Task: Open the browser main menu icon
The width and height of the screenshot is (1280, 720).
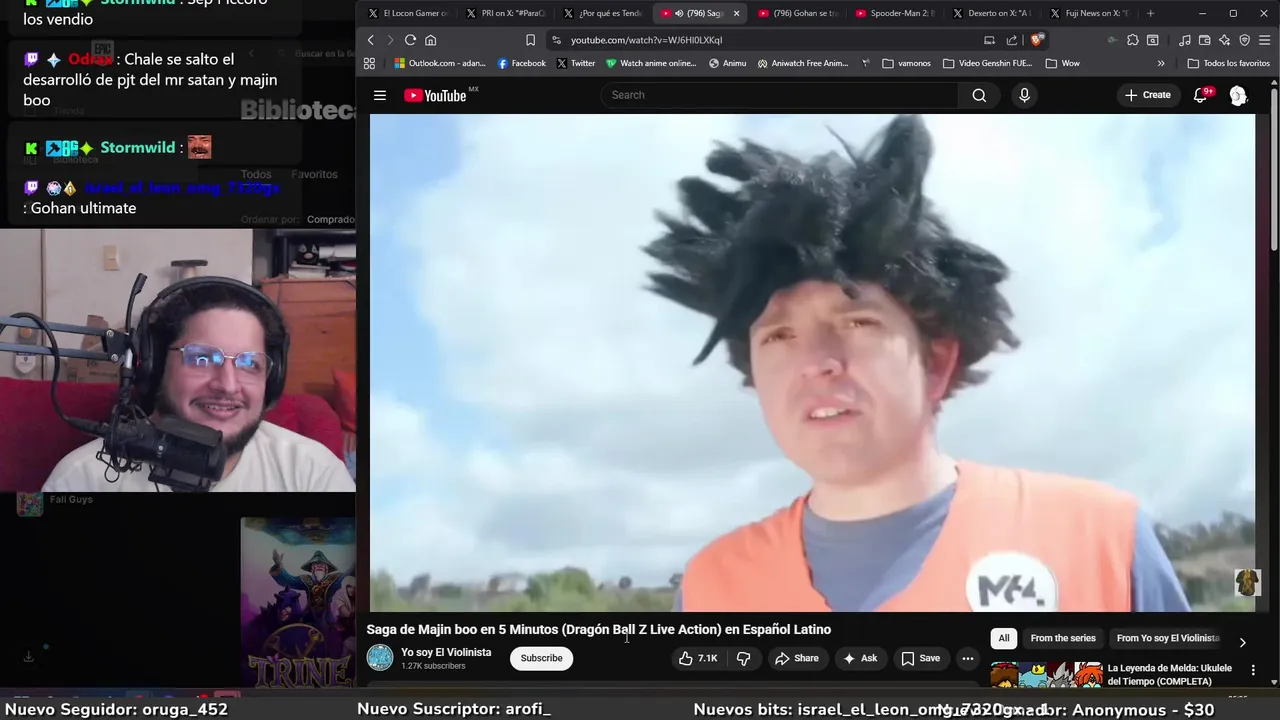Action: (1265, 40)
